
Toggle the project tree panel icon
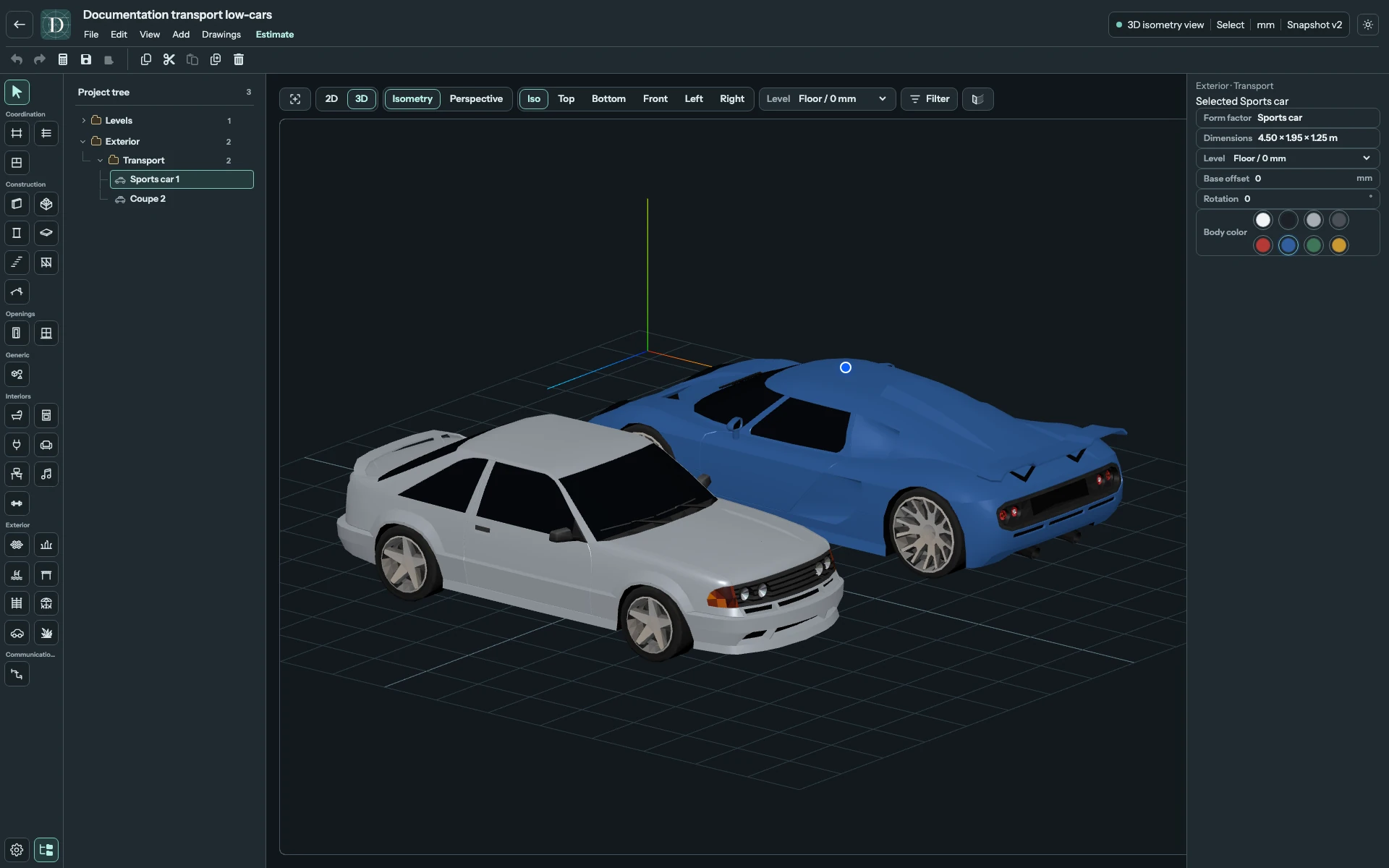tap(46, 850)
